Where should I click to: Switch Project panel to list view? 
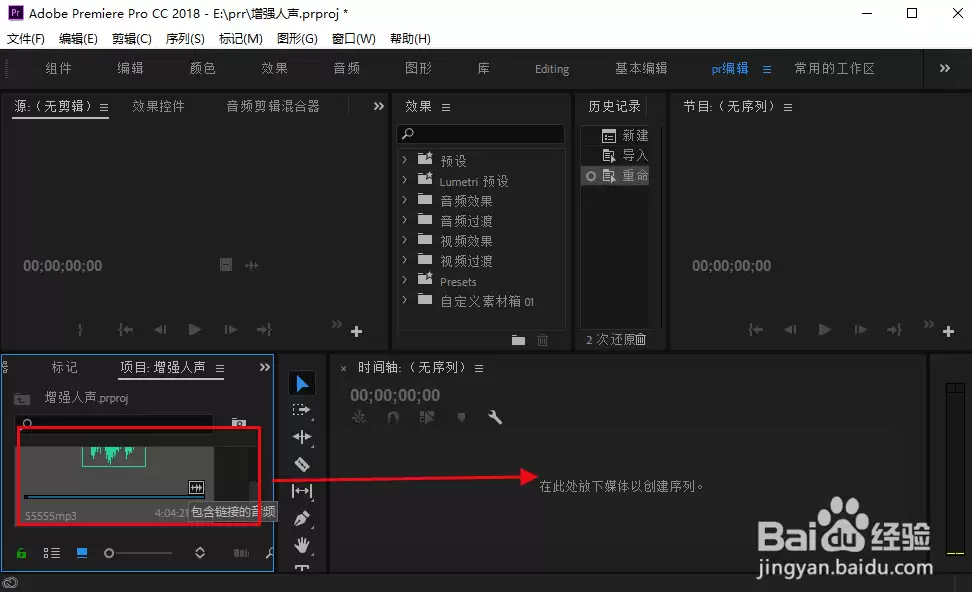point(51,553)
